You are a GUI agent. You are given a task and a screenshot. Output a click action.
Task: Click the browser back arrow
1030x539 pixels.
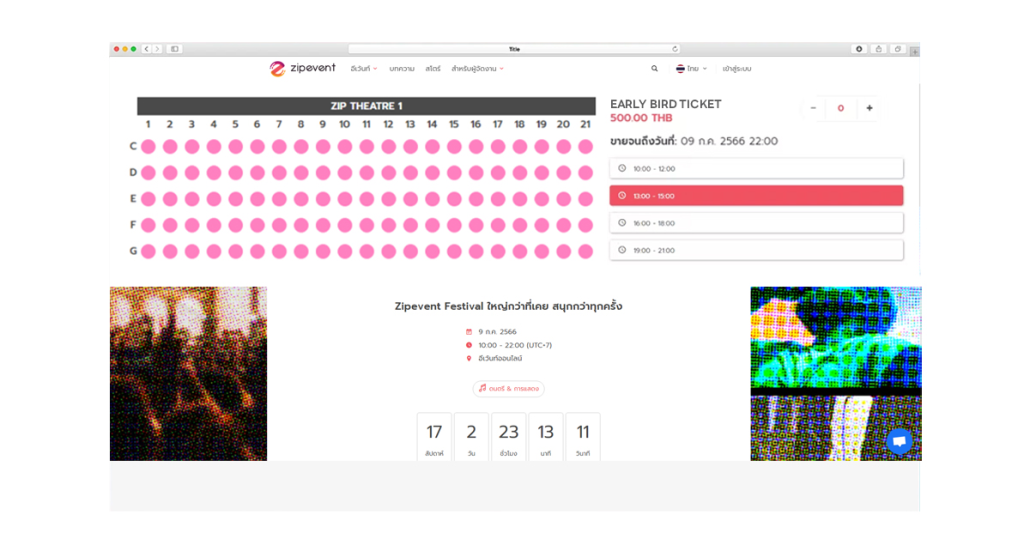[x=146, y=49]
